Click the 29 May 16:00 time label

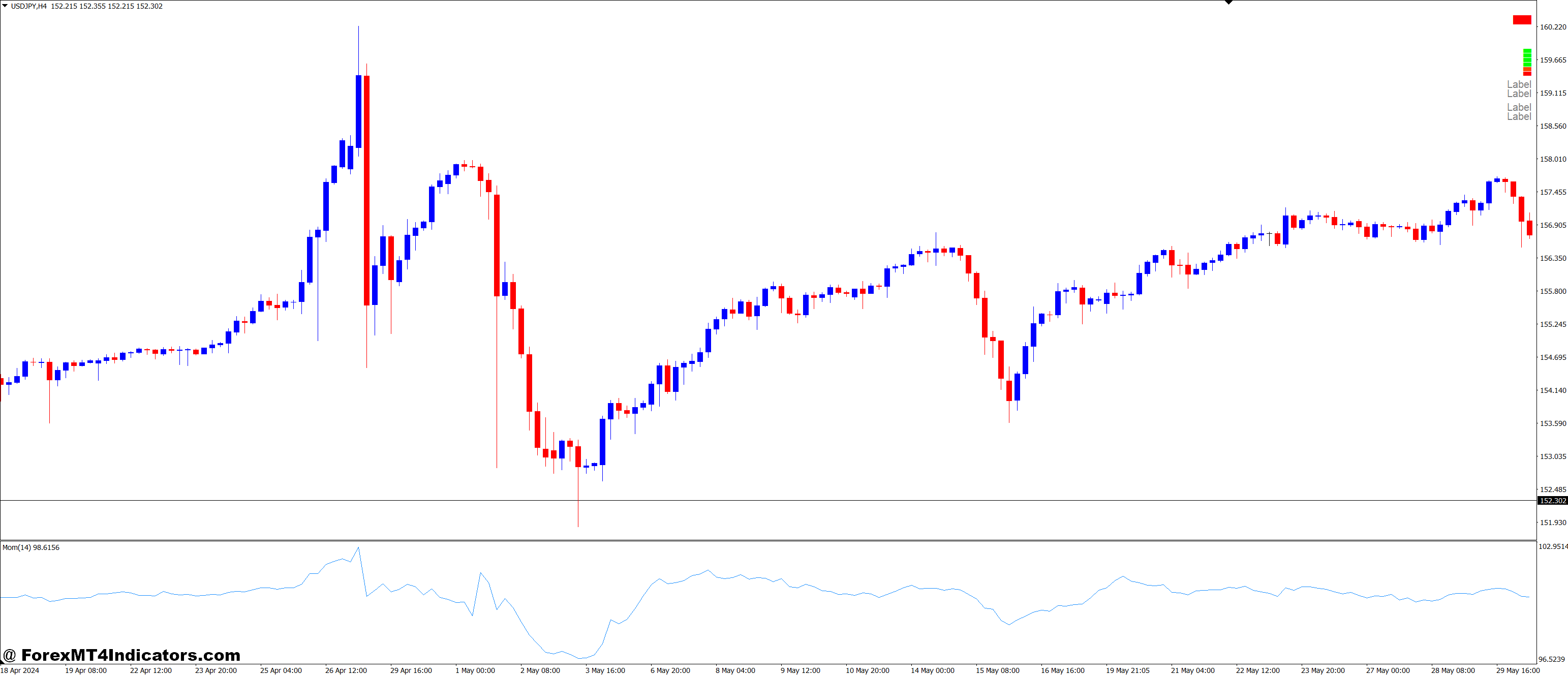pyautogui.click(x=1518, y=670)
